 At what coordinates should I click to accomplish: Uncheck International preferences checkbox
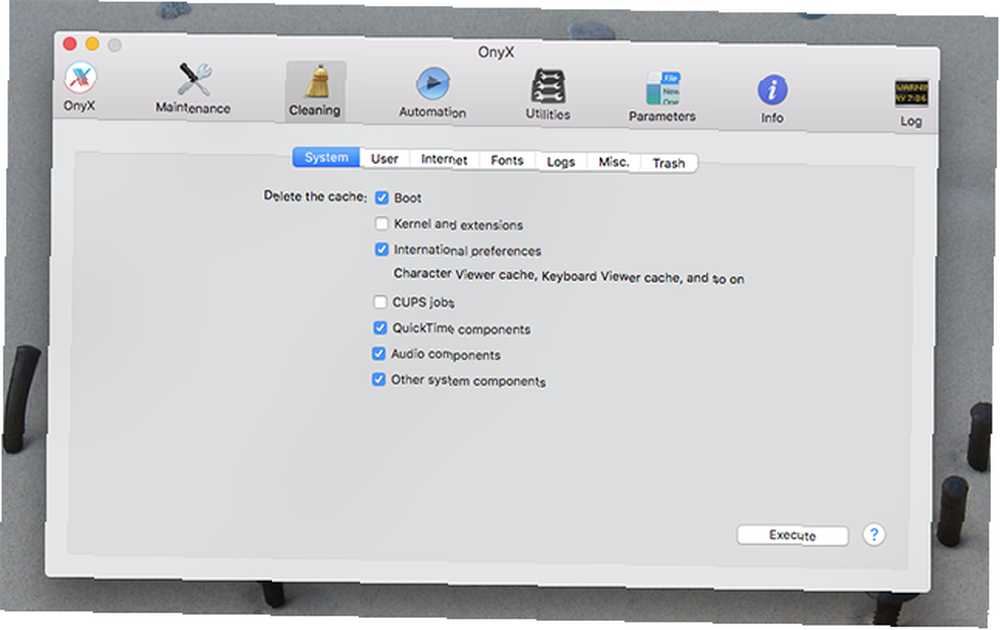coord(381,249)
